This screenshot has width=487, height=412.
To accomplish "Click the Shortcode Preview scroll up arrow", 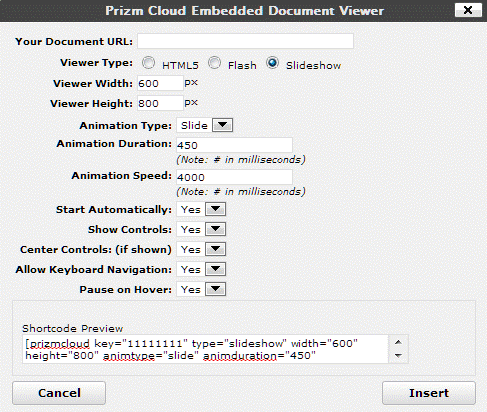I will point(398,342).
